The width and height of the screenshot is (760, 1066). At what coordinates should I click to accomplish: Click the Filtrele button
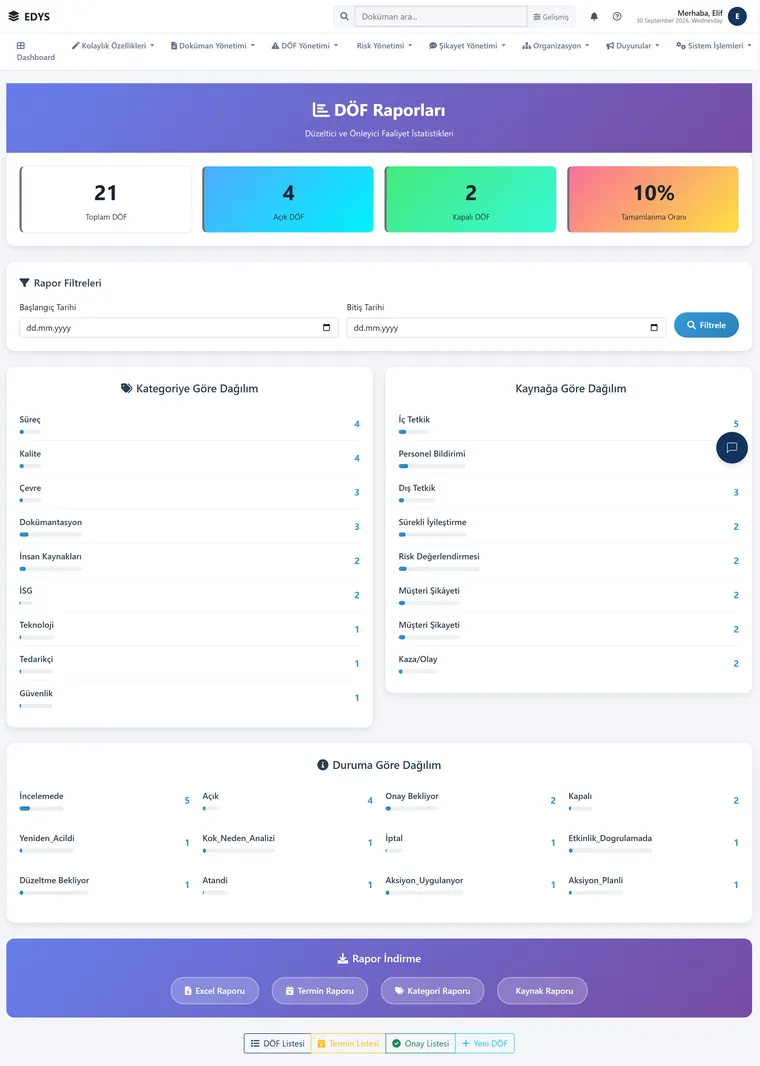[706, 325]
